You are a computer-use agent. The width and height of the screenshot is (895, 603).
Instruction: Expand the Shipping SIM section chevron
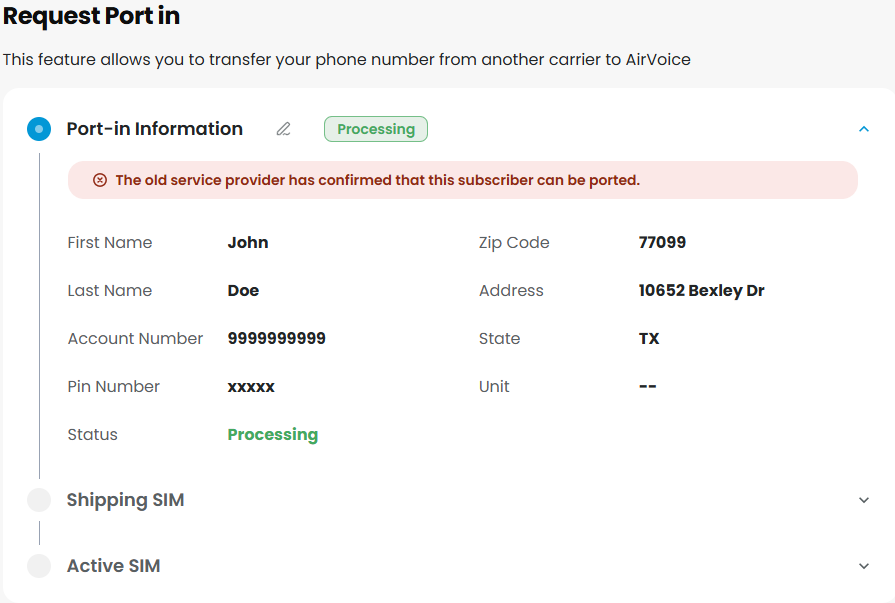(x=864, y=500)
